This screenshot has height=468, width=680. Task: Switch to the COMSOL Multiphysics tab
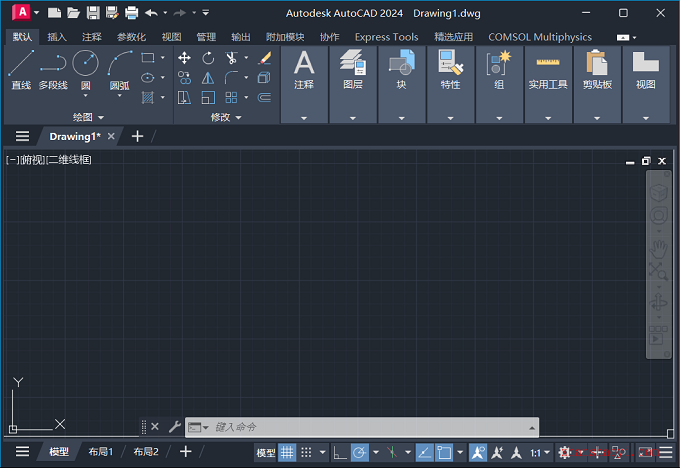[540, 37]
